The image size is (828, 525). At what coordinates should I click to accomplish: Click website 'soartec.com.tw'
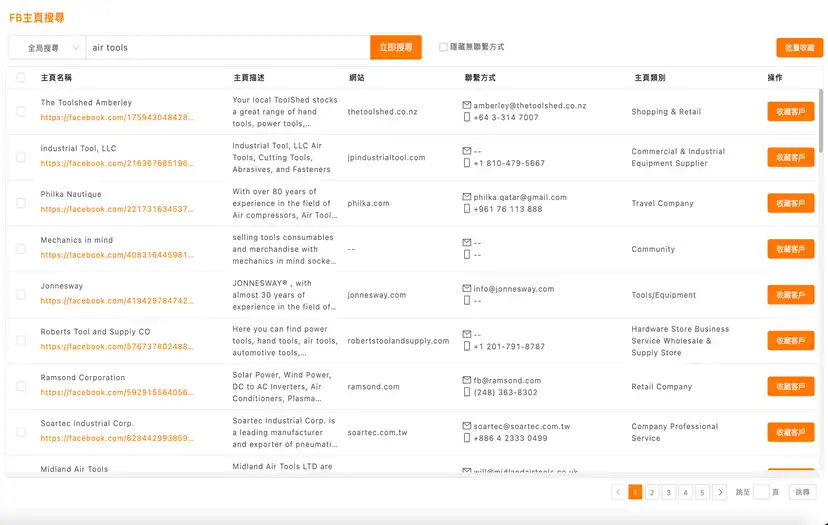[x=378, y=432]
